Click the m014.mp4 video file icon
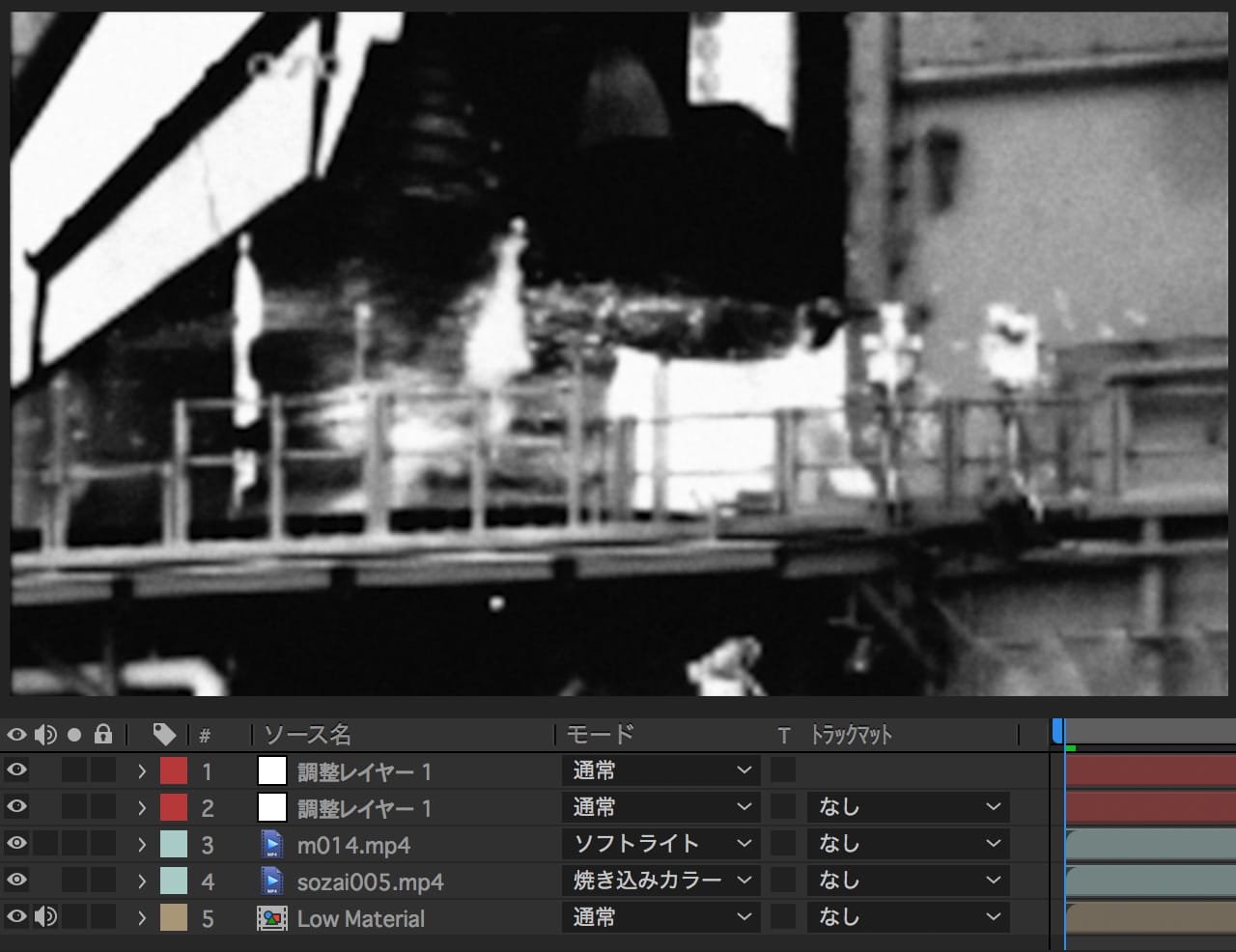This screenshot has height=952, width=1236. (272, 845)
